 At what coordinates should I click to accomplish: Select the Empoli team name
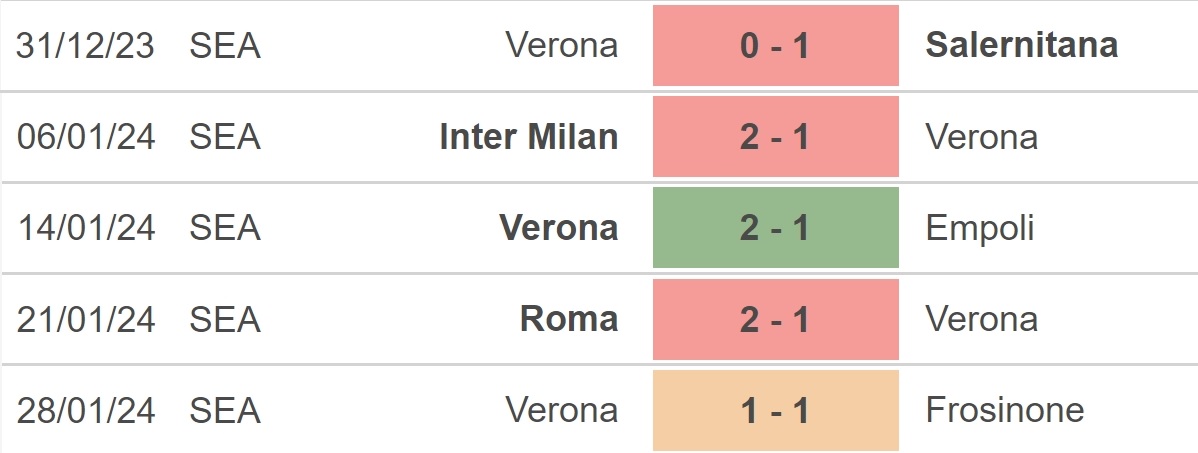point(979,229)
